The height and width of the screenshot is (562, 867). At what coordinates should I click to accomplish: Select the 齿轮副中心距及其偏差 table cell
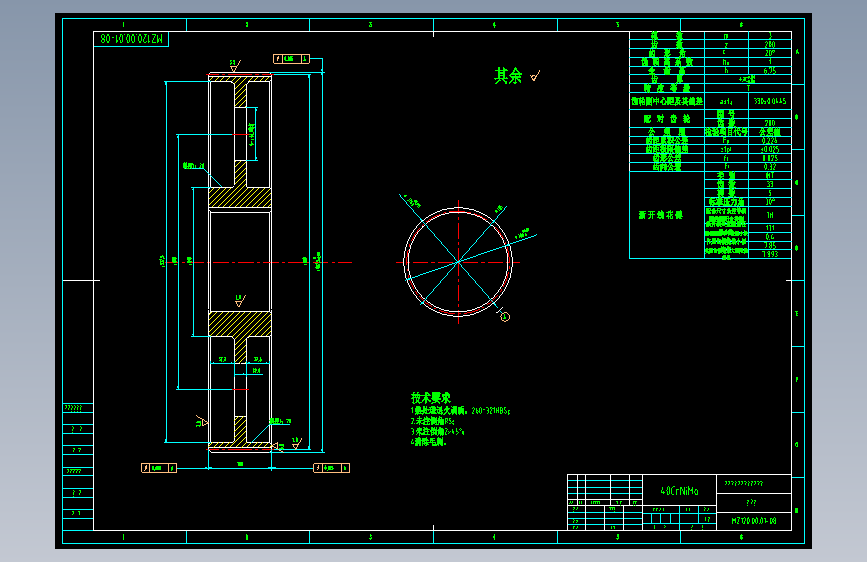[667, 101]
